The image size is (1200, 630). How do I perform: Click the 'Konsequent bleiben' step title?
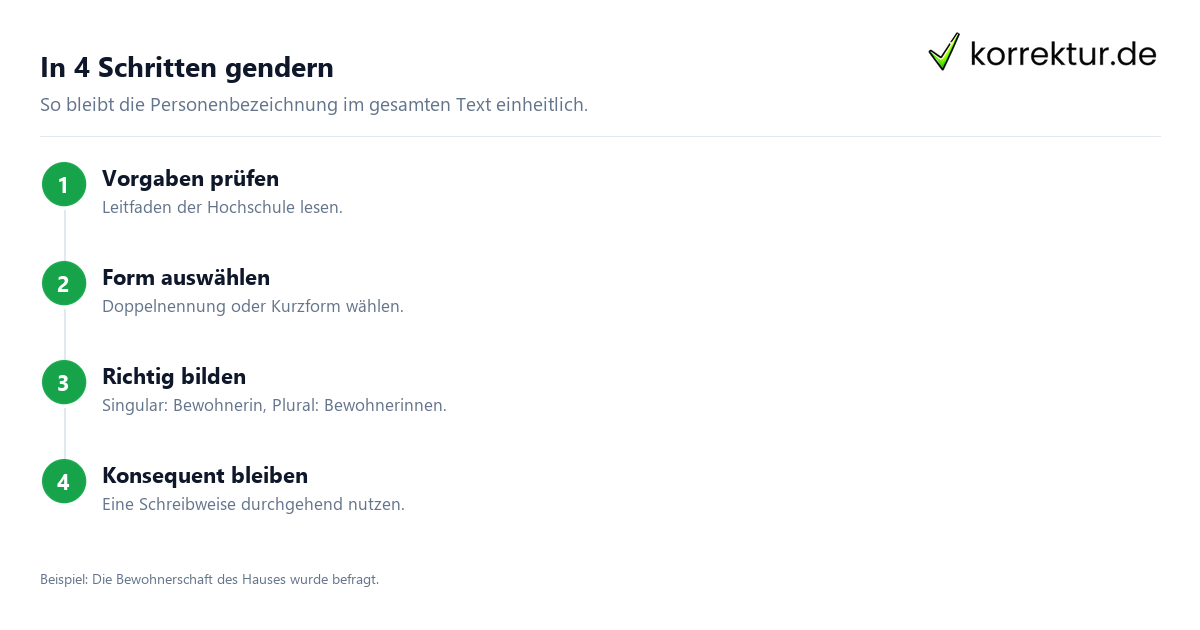[205, 476]
